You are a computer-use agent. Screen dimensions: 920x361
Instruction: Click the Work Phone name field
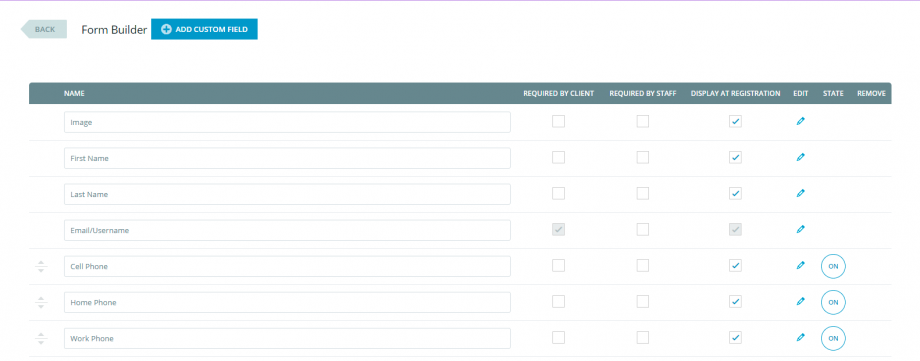pos(288,339)
